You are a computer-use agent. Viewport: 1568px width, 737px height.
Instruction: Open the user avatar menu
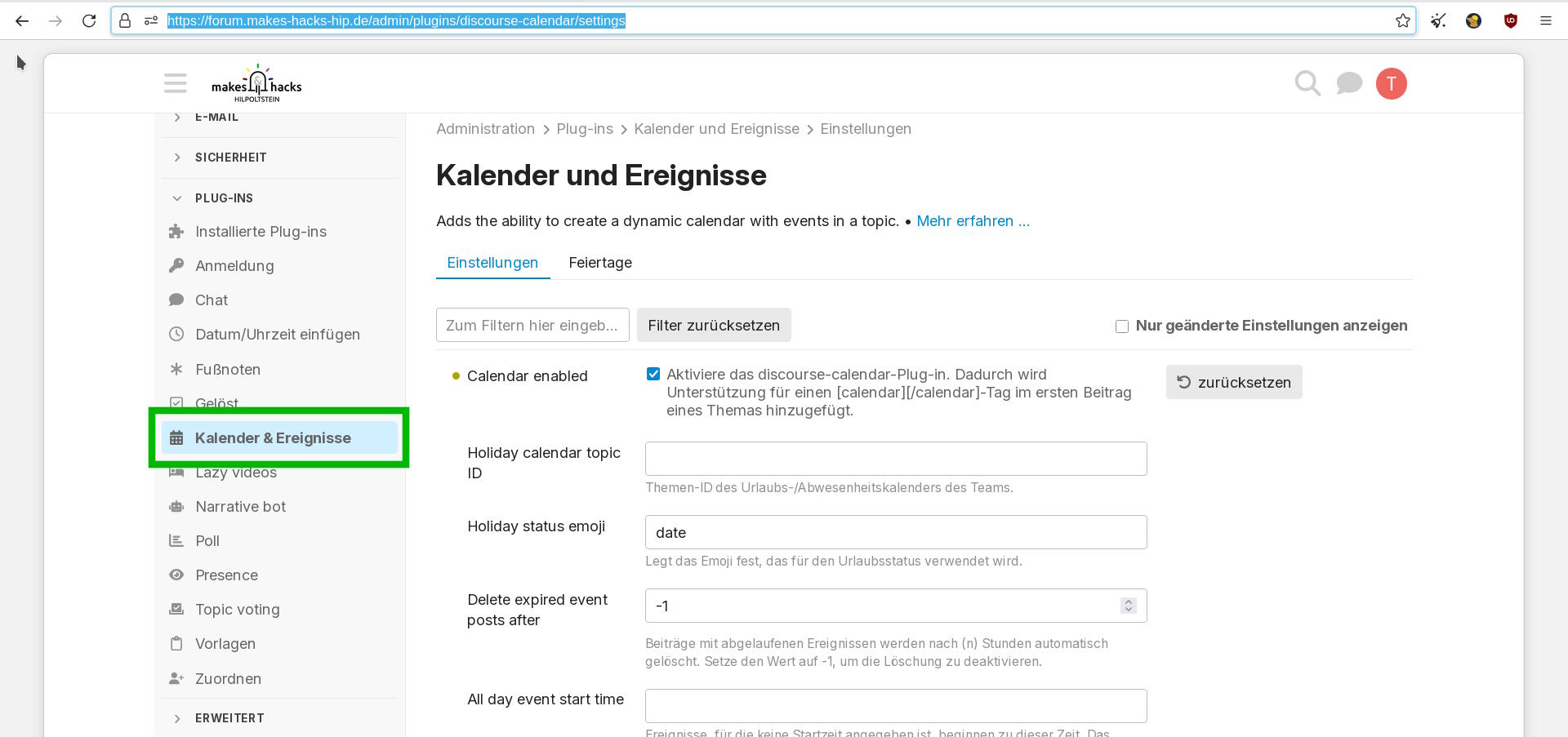pos(1391,83)
